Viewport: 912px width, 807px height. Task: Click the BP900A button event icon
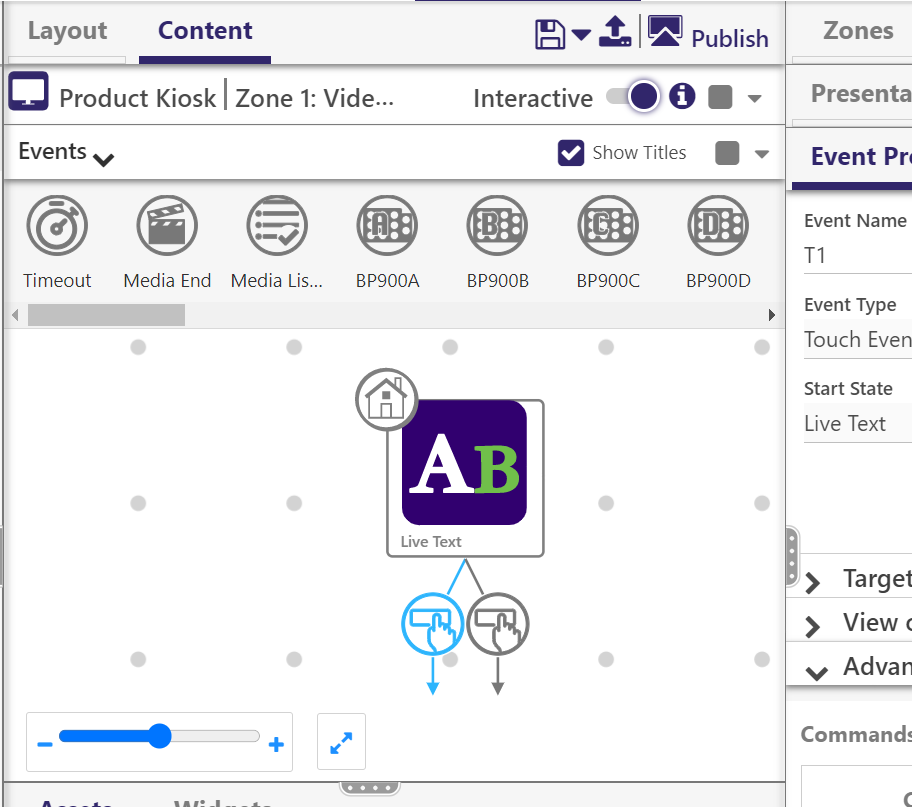click(387, 226)
